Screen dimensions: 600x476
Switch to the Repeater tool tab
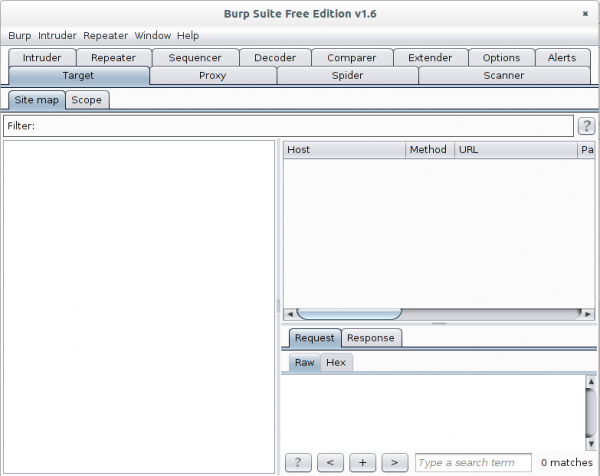click(x=114, y=58)
